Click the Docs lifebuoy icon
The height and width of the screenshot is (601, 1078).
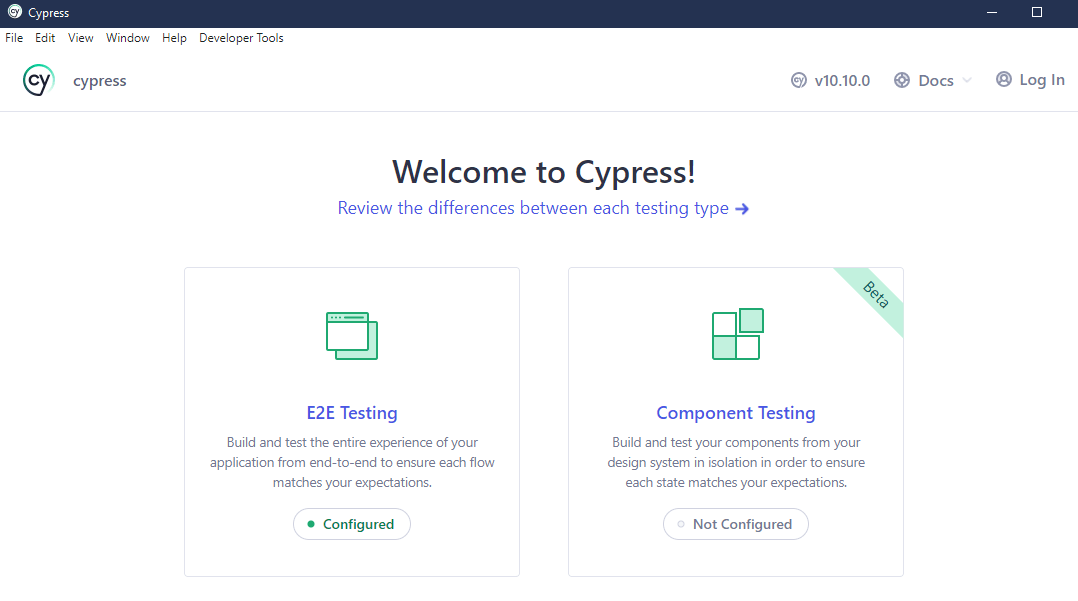[x=902, y=81]
